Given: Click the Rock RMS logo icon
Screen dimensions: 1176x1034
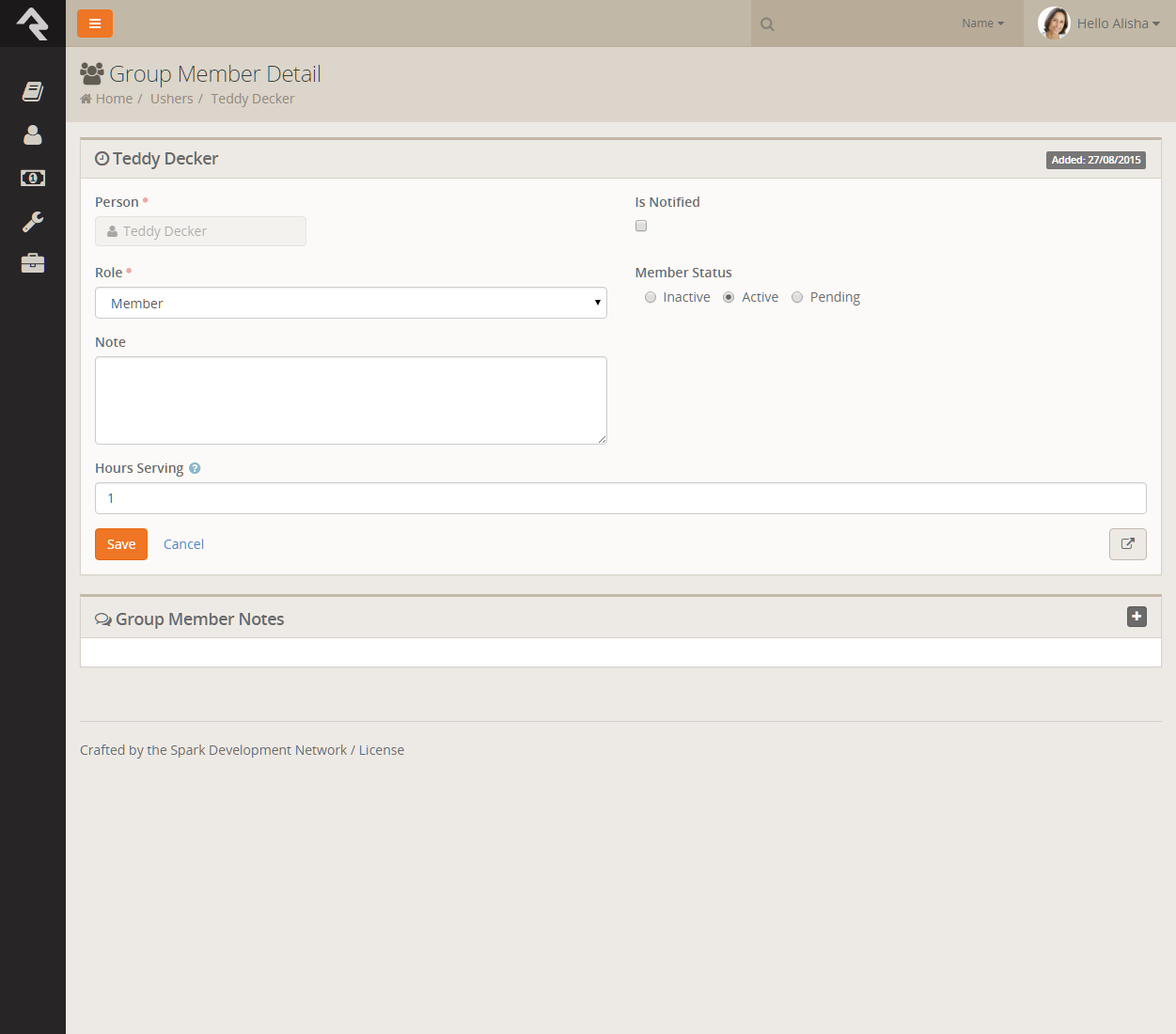Looking at the screenshot, I should click(x=33, y=23).
